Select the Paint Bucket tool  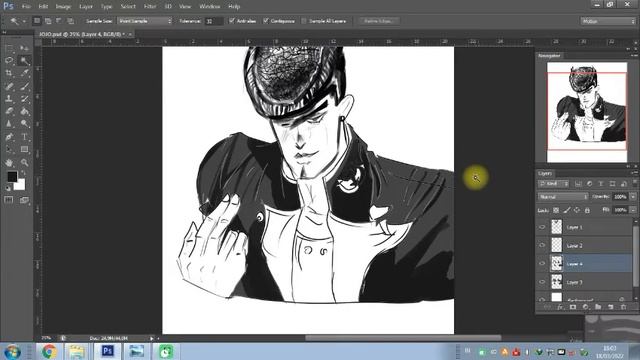click(x=24, y=111)
